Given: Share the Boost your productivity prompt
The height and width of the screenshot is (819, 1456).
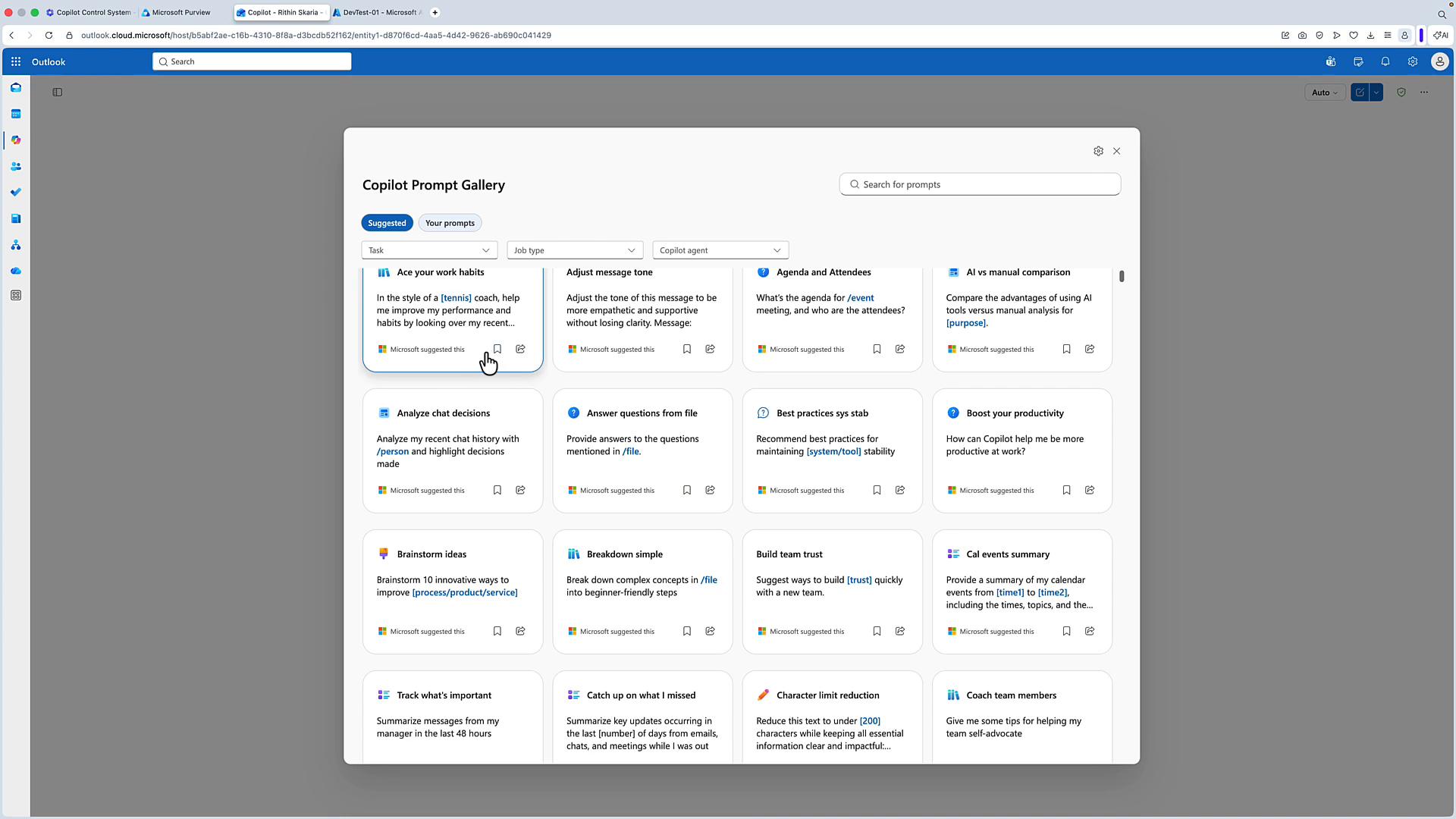Looking at the screenshot, I should (1090, 490).
